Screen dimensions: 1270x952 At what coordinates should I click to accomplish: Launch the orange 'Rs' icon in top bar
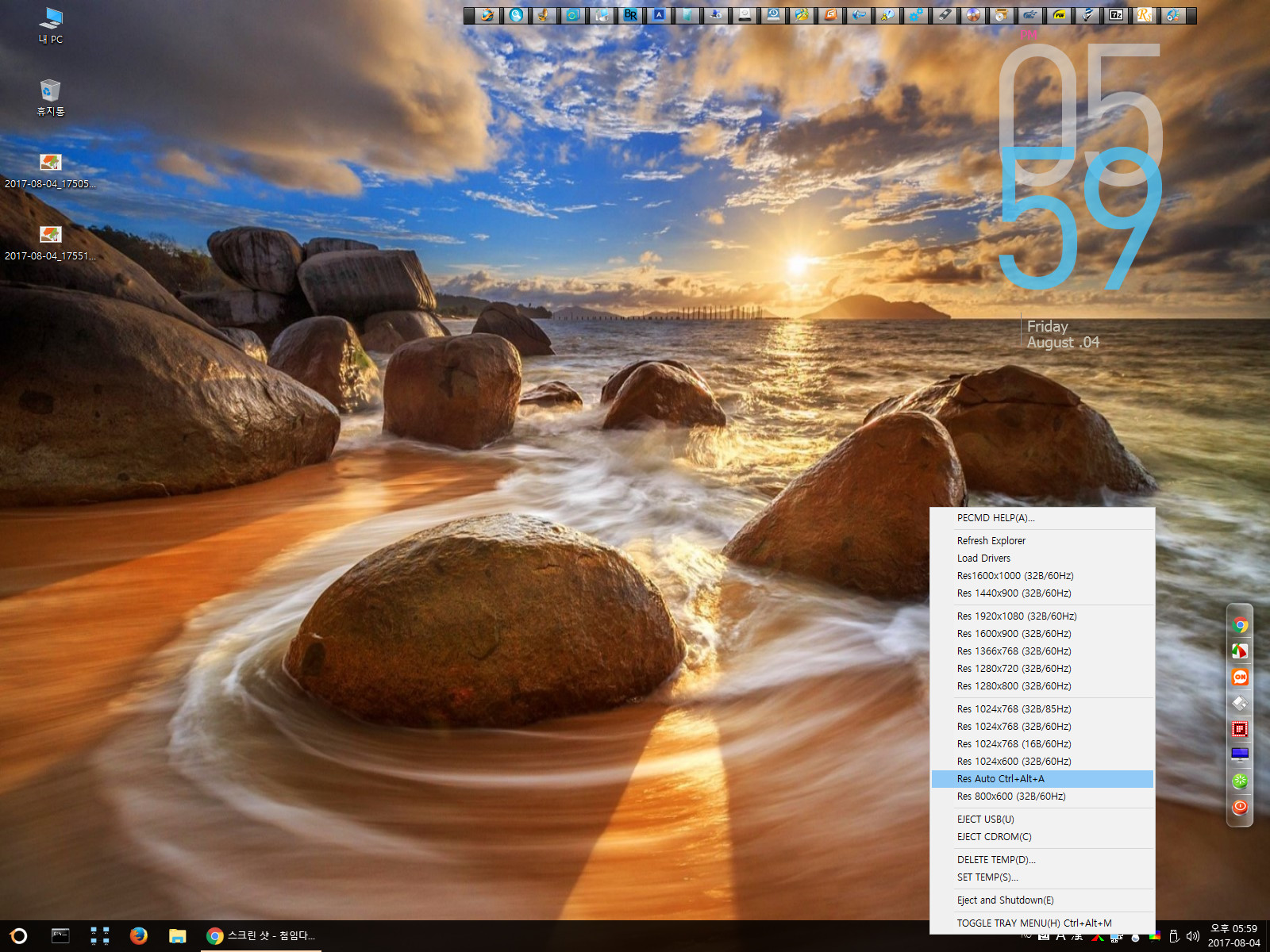[1145, 15]
